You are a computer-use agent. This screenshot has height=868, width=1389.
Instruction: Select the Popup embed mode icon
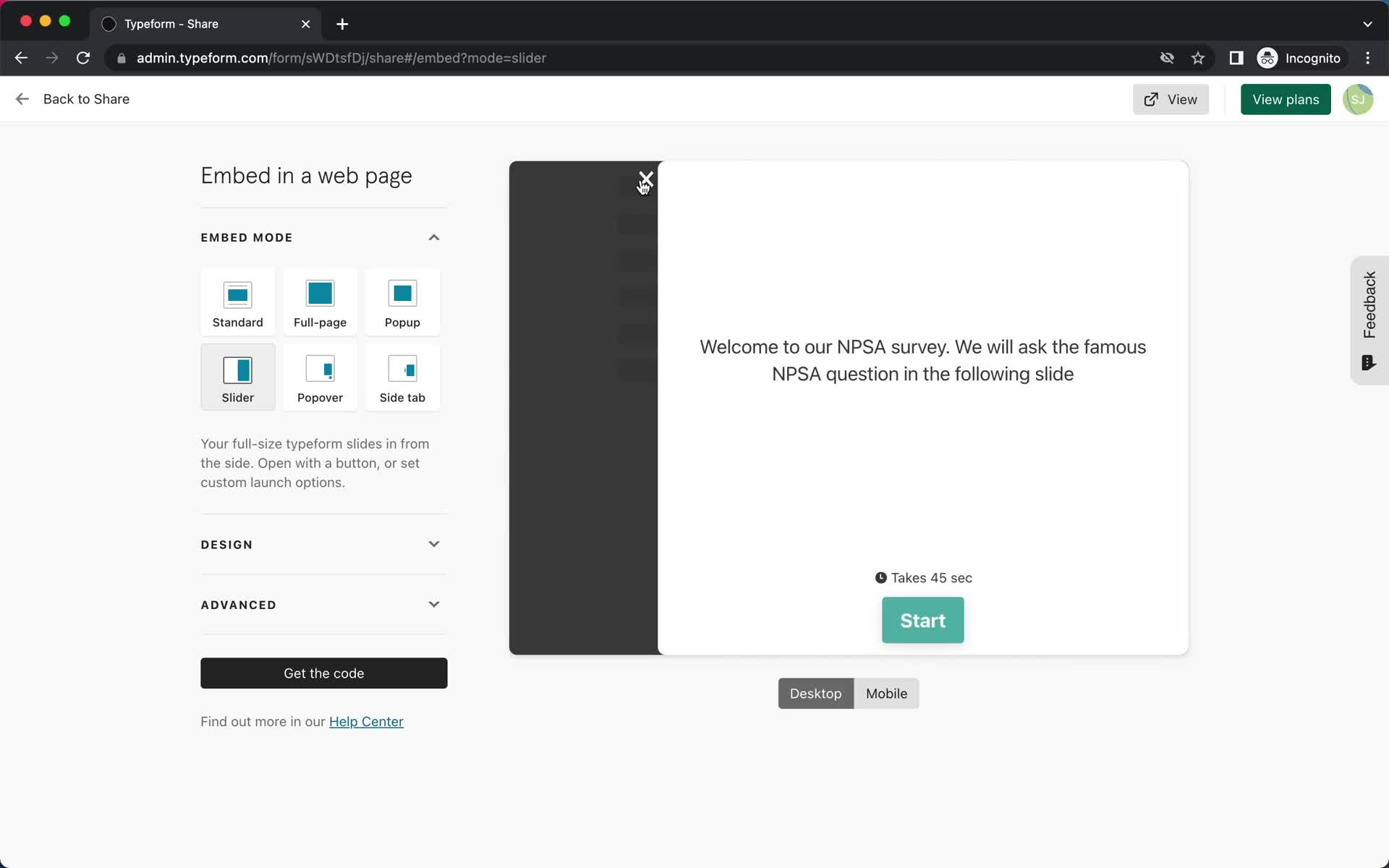point(402,302)
